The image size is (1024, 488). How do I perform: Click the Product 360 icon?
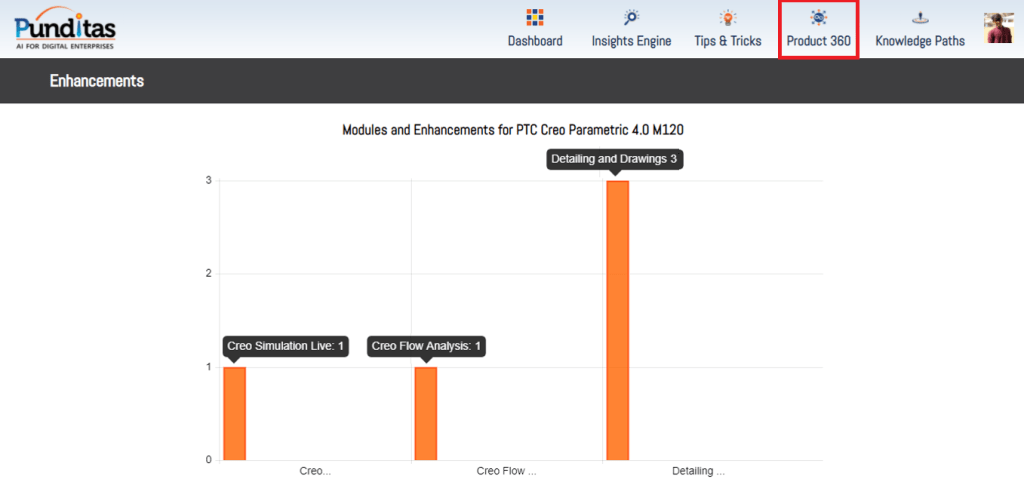[818, 18]
